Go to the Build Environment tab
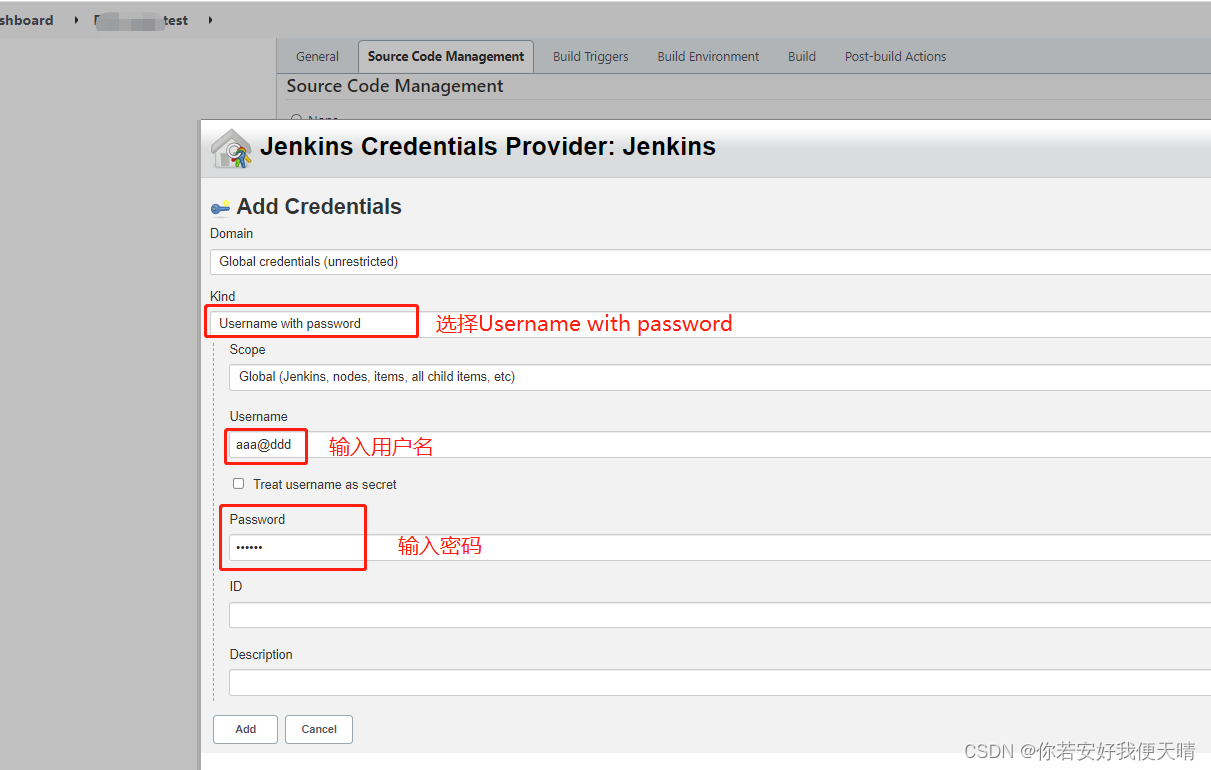Image resolution: width=1211 pixels, height=770 pixels. (x=708, y=57)
